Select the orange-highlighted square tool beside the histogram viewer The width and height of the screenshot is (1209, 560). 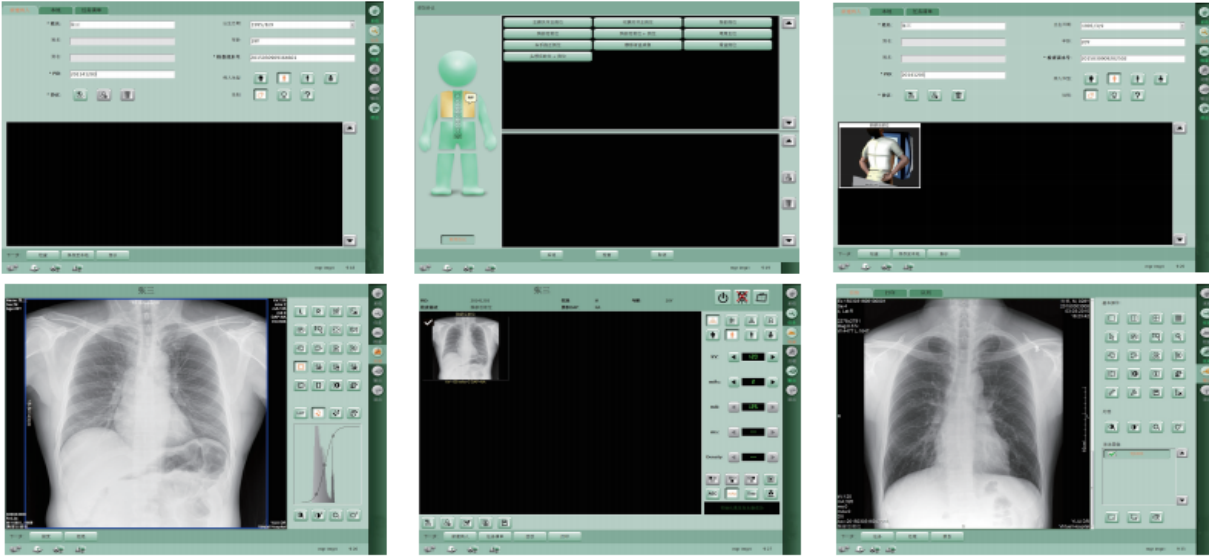coord(300,367)
